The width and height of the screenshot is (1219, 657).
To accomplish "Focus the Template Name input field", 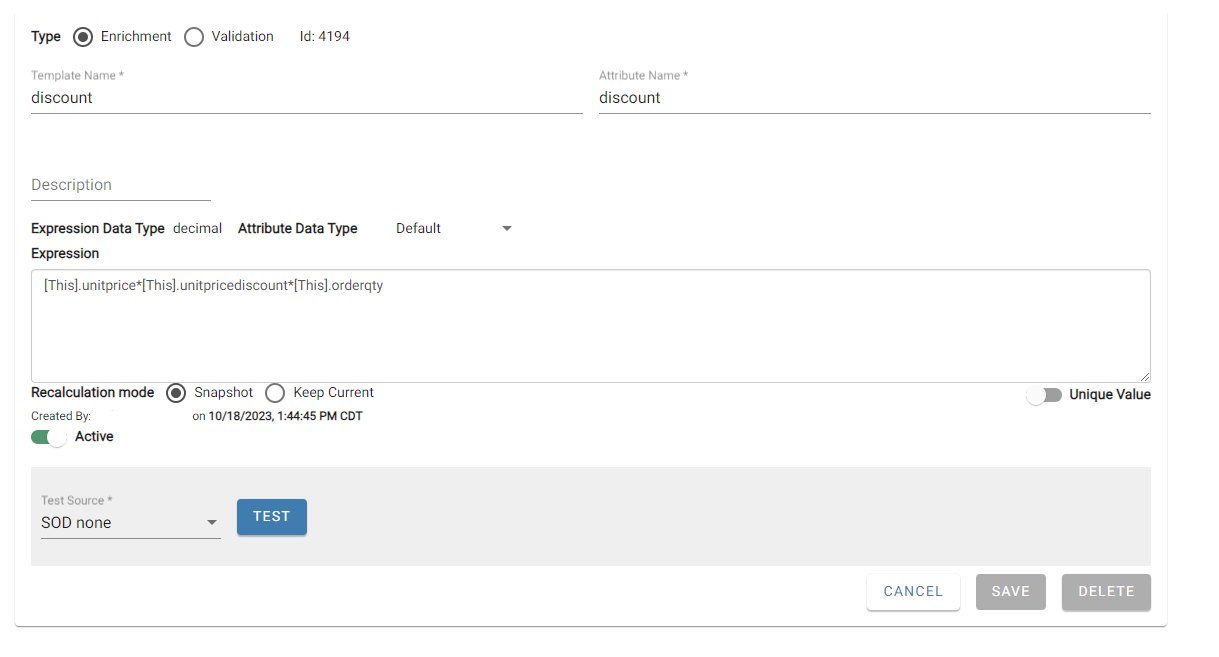I will (306, 98).
